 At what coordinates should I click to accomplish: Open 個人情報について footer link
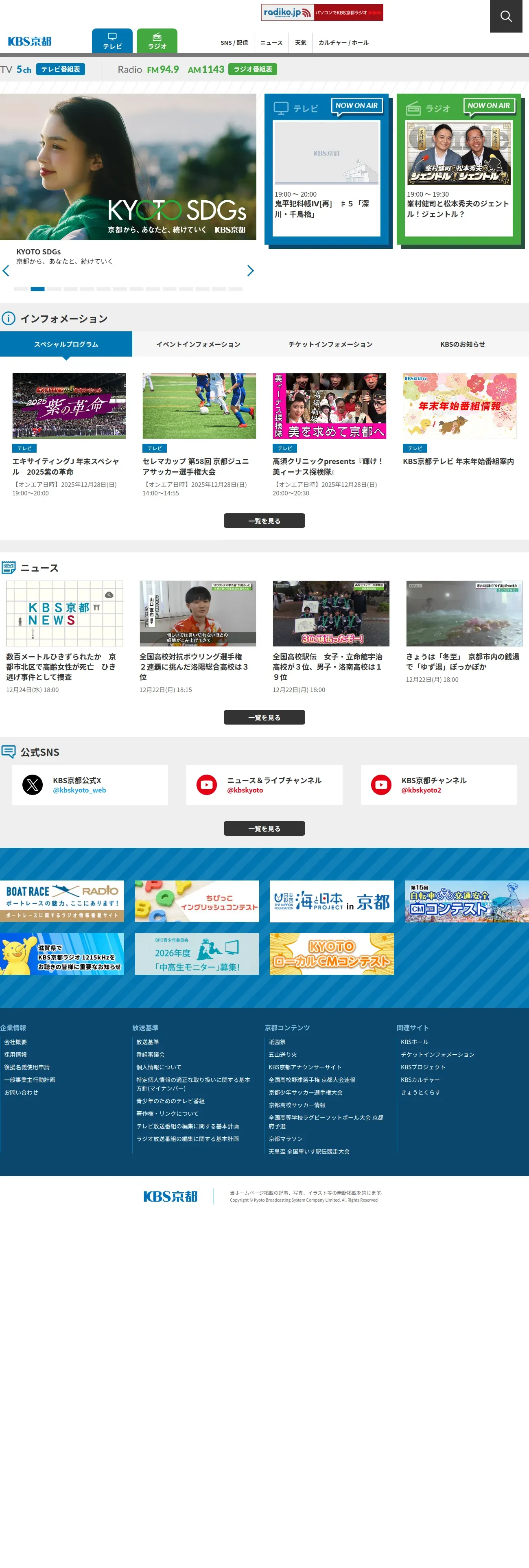[x=159, y=1067]
